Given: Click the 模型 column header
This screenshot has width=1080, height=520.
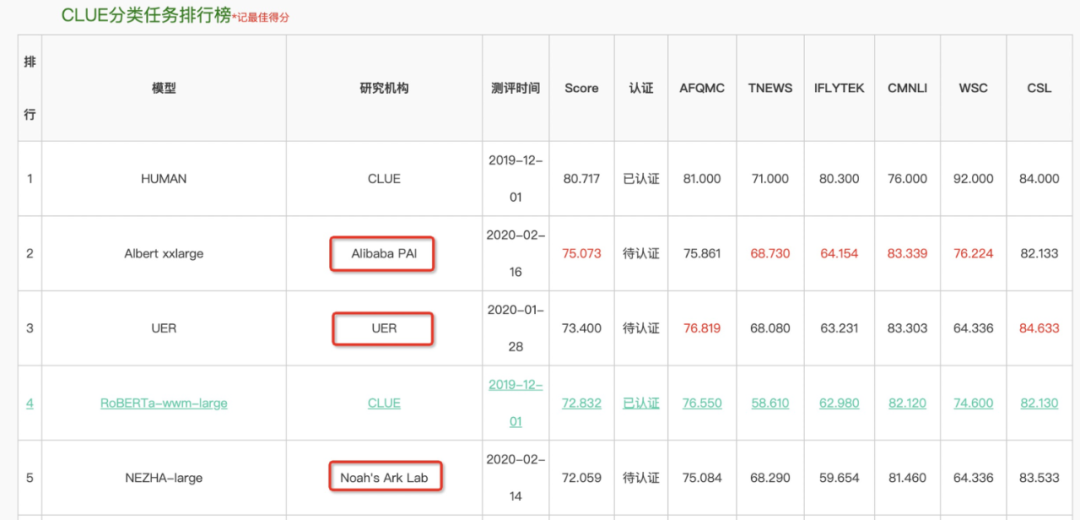Looking at the screenshot, I should pyautogui.click(x=164, y=88).
